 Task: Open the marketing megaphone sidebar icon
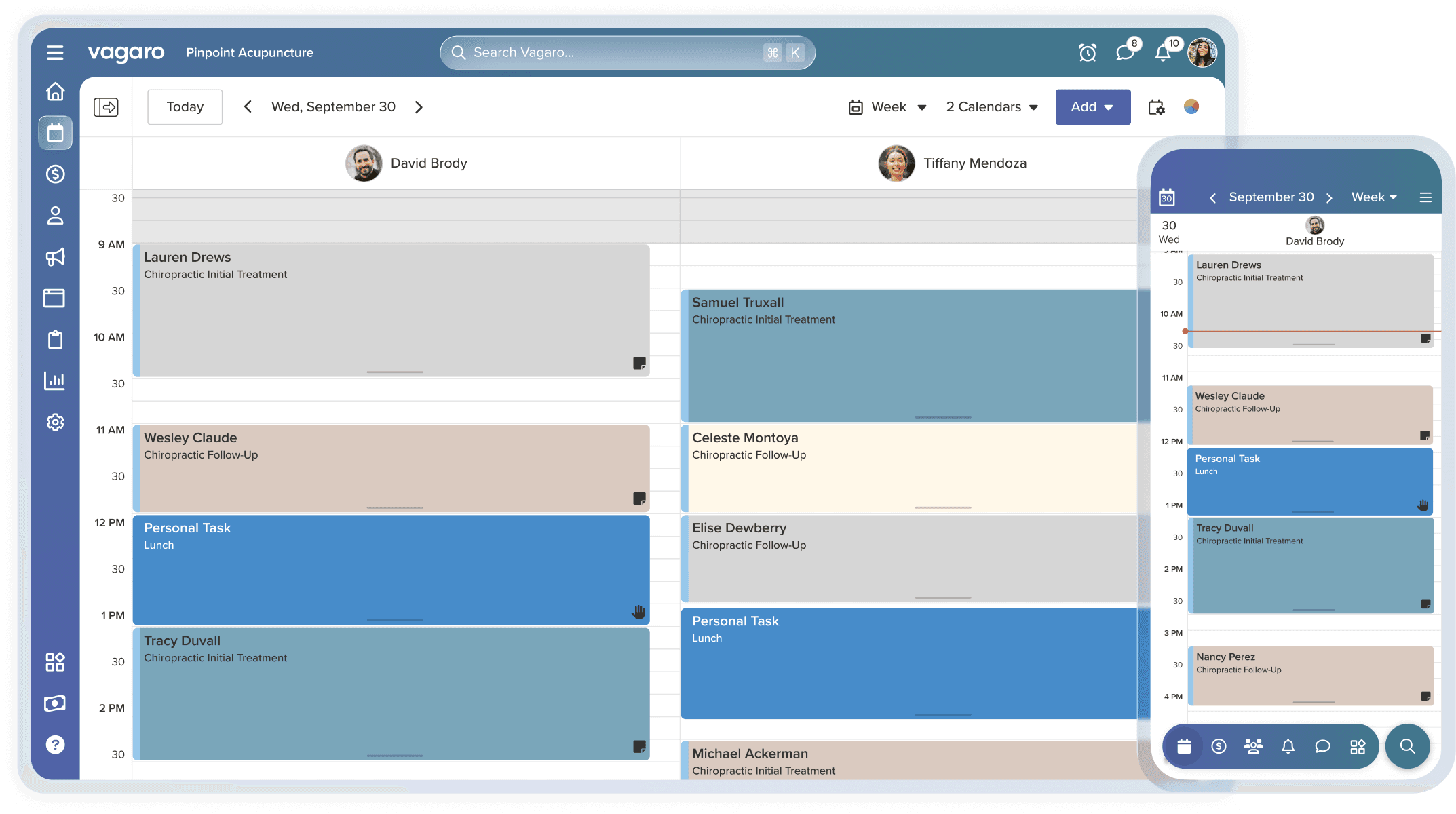coord(55,256)
